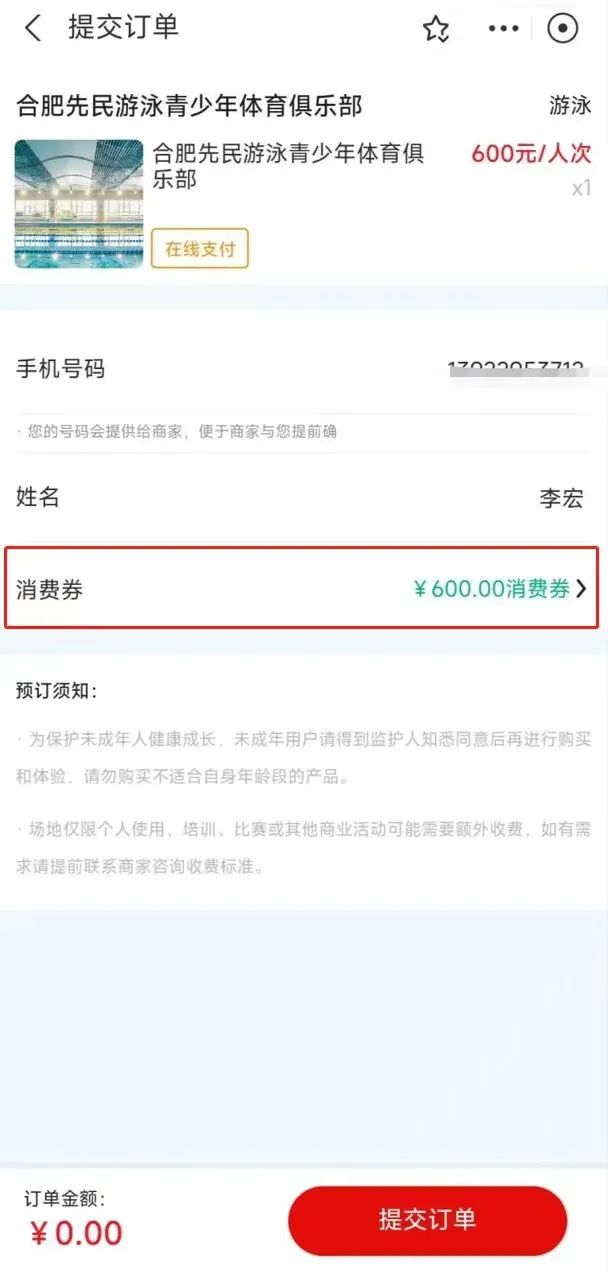The height and width of the screenshot is (1272, 608).
Task: Tap the 手机号码 phone number field
Action: point(304,370)
